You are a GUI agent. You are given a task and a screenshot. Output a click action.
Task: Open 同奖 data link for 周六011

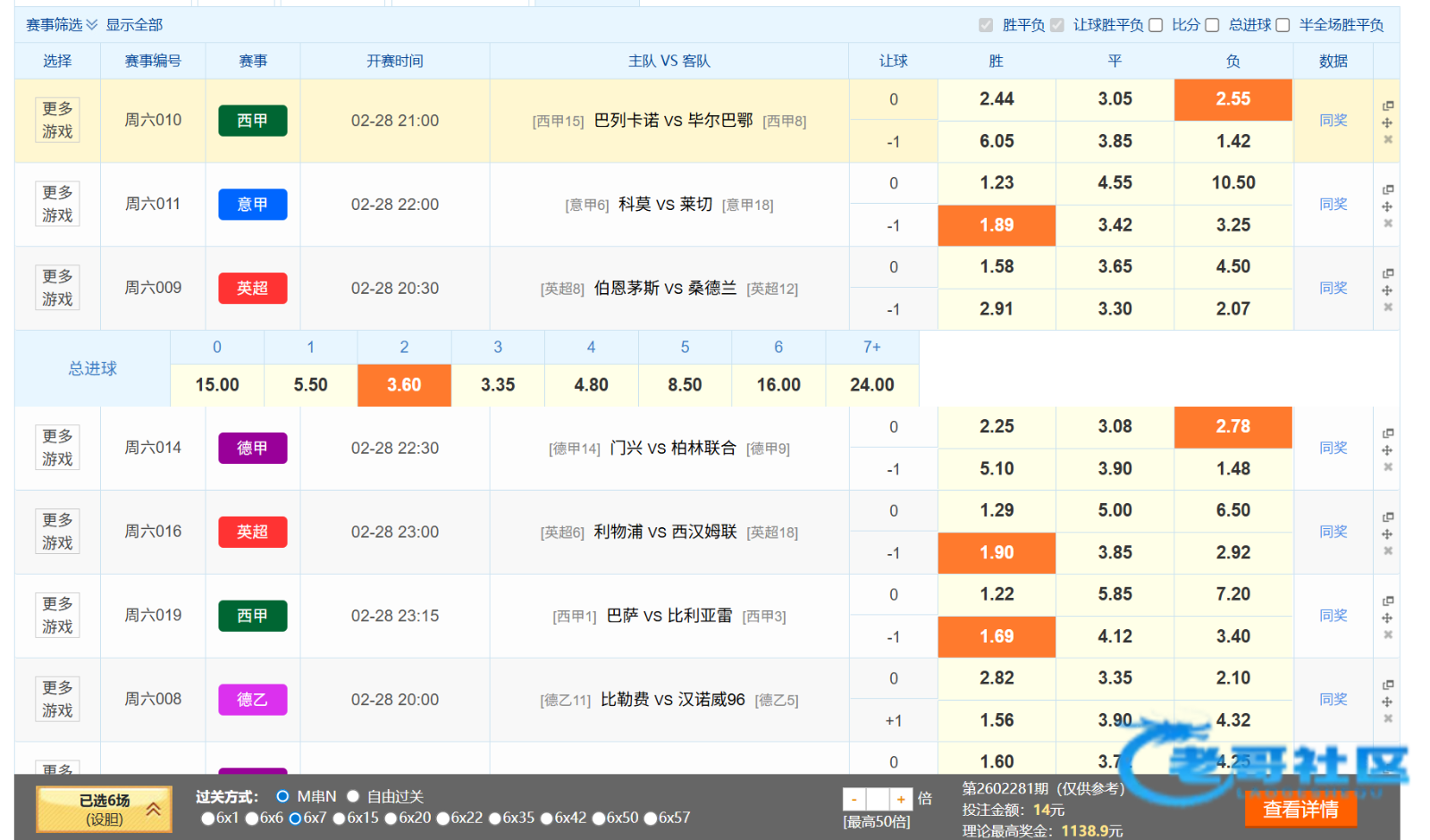pos(1333,205)
